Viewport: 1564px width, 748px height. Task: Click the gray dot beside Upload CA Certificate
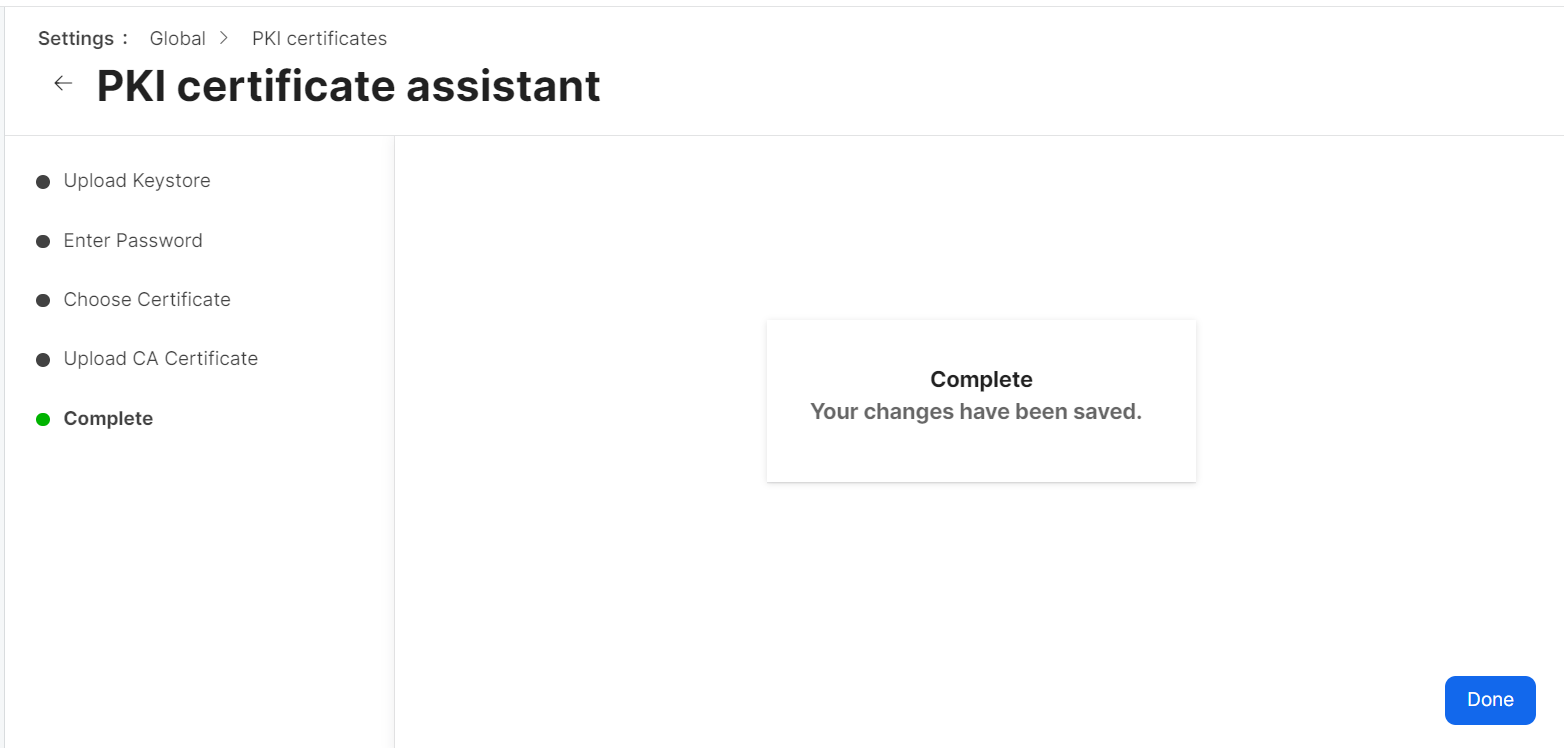pyautogui.click(x=43, y=360)
